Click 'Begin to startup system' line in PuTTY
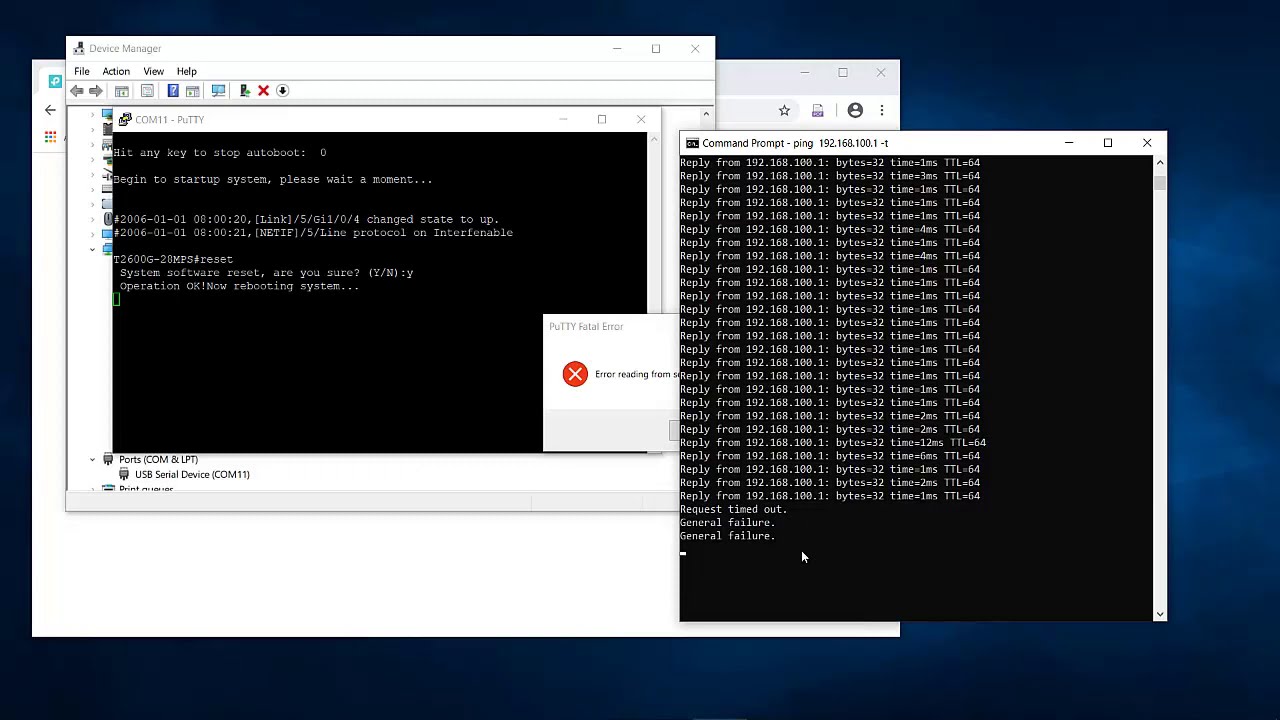Screen dimensions: 1280x720 273,179
